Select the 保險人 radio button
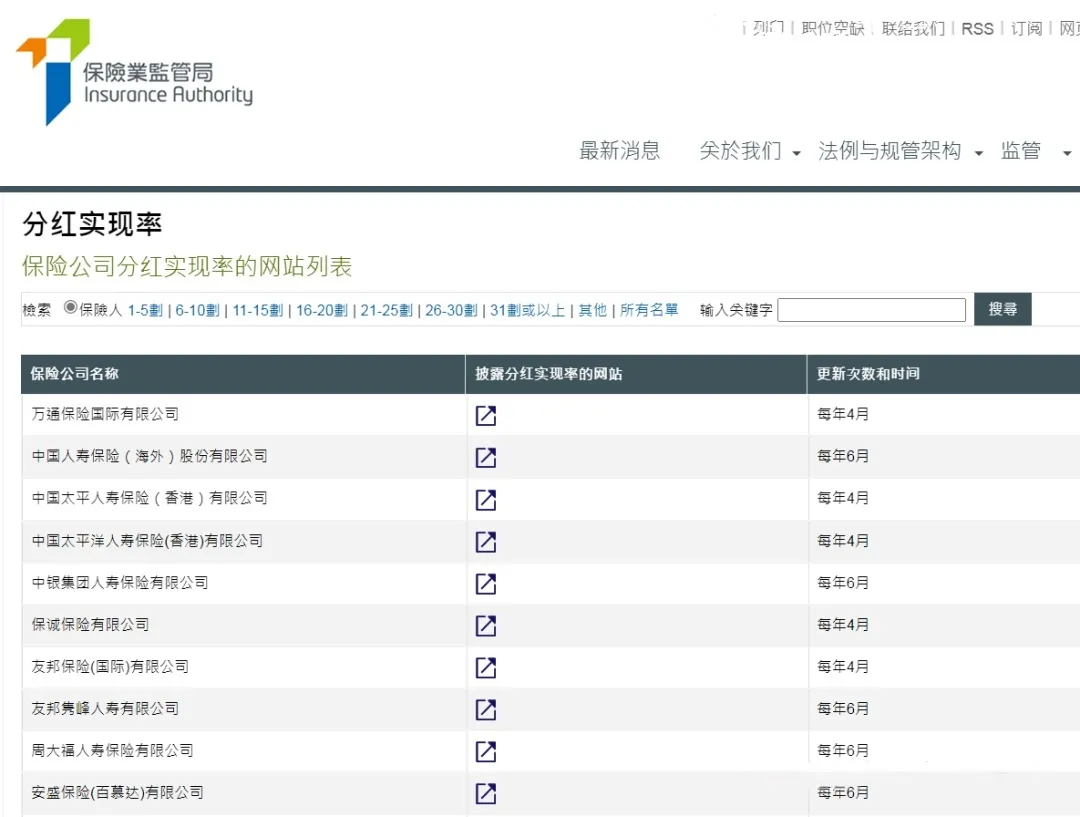Image resolution: width=1080 pixels, height=817 pixels. click(70, 307)
